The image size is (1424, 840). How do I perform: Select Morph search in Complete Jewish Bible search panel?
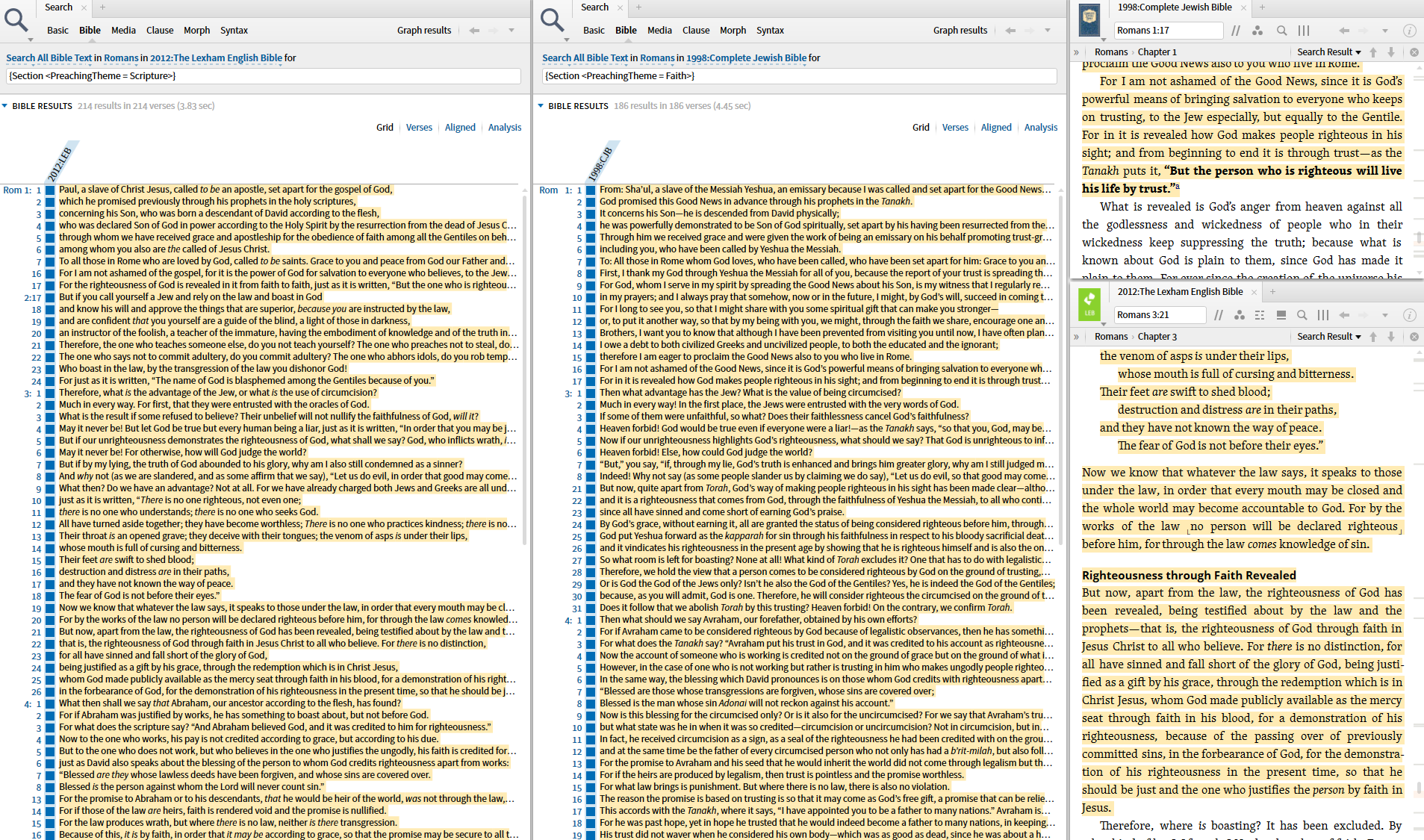click(733, 31)
